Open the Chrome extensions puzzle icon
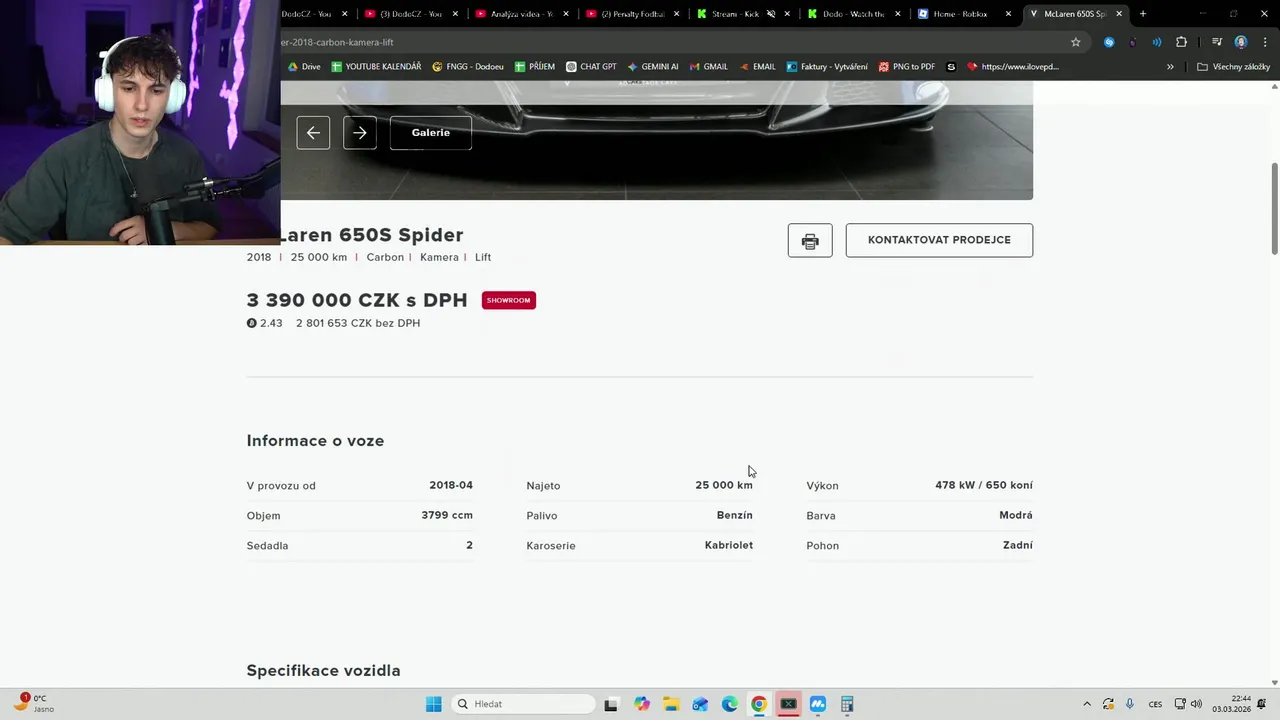 [x=1182, y=42]
